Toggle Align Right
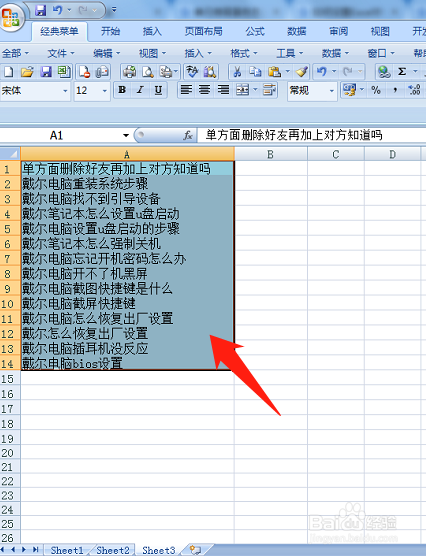This screenshot has height=556, width=426. 223,90
